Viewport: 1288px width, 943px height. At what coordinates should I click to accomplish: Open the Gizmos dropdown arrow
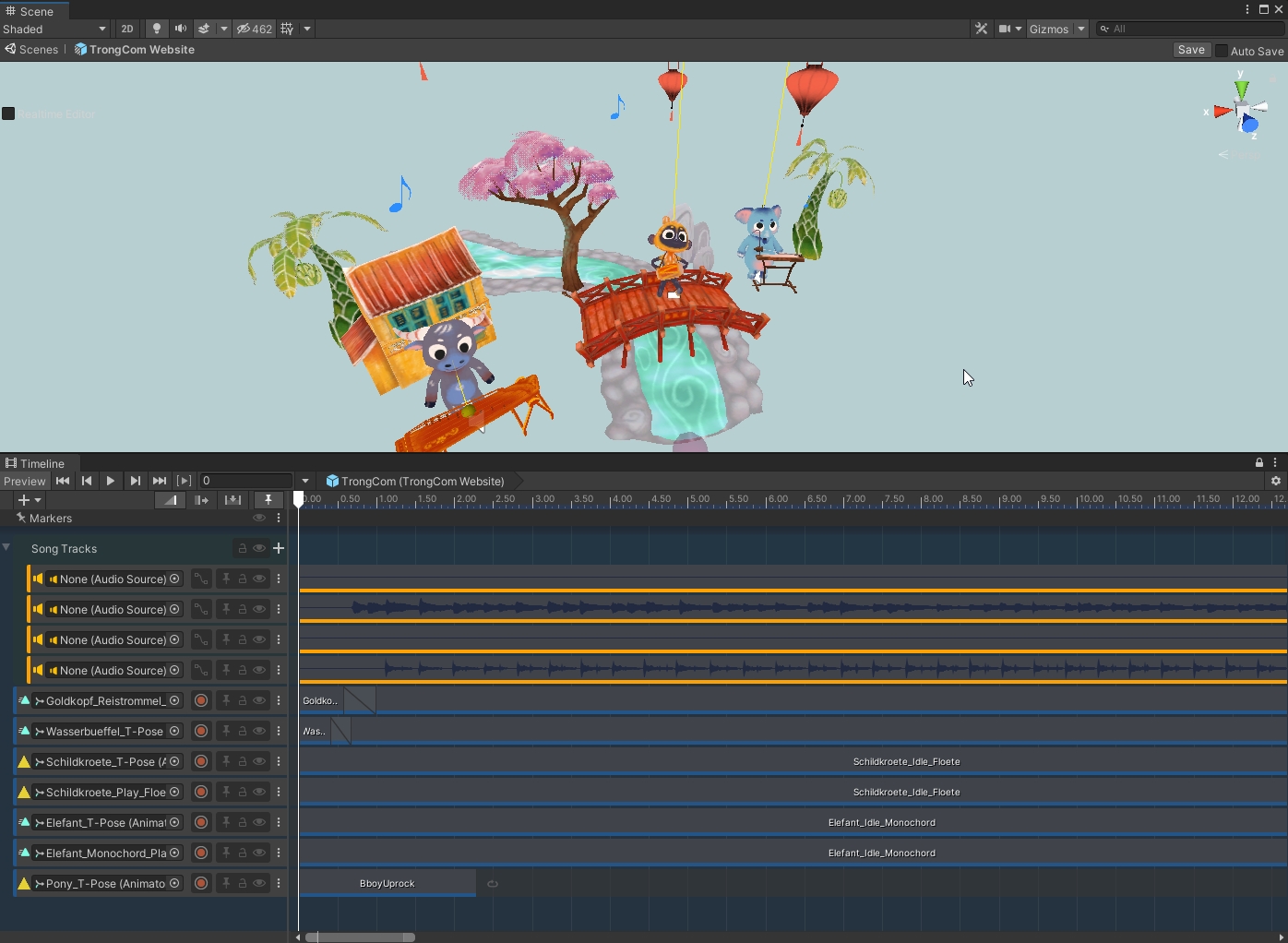point(1081,29)
